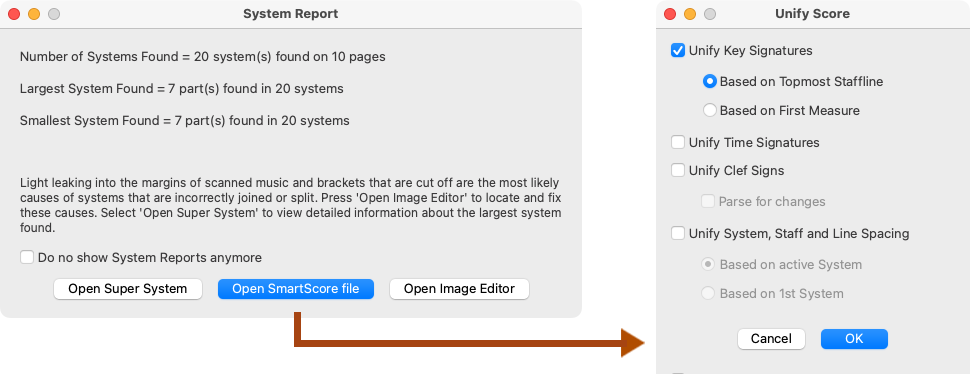Open the SmartScore file
Image resolution: width=970 pixels, height=374 pixels.
(296, 289)
